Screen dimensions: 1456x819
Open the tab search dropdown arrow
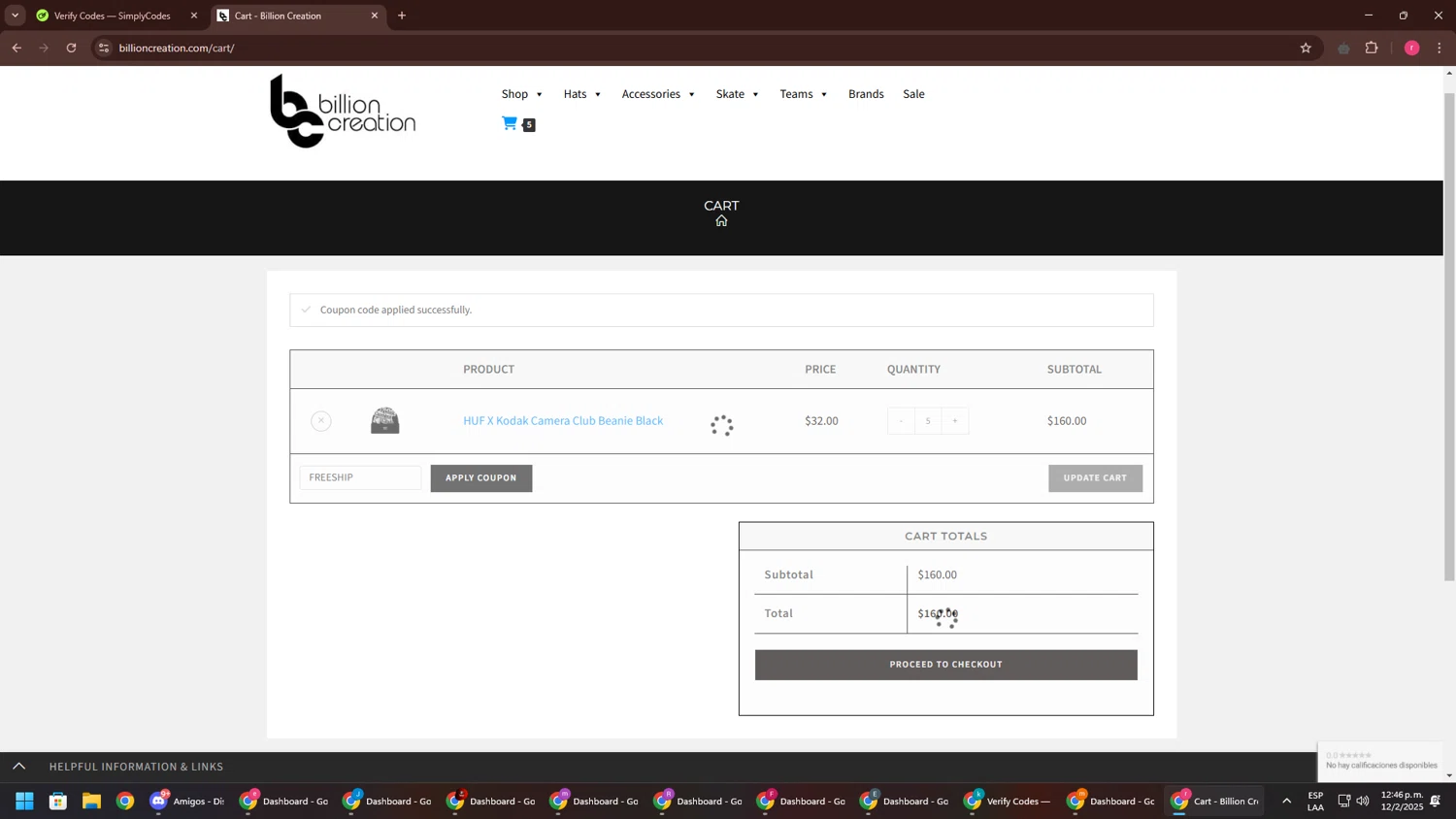coord(15,16)
